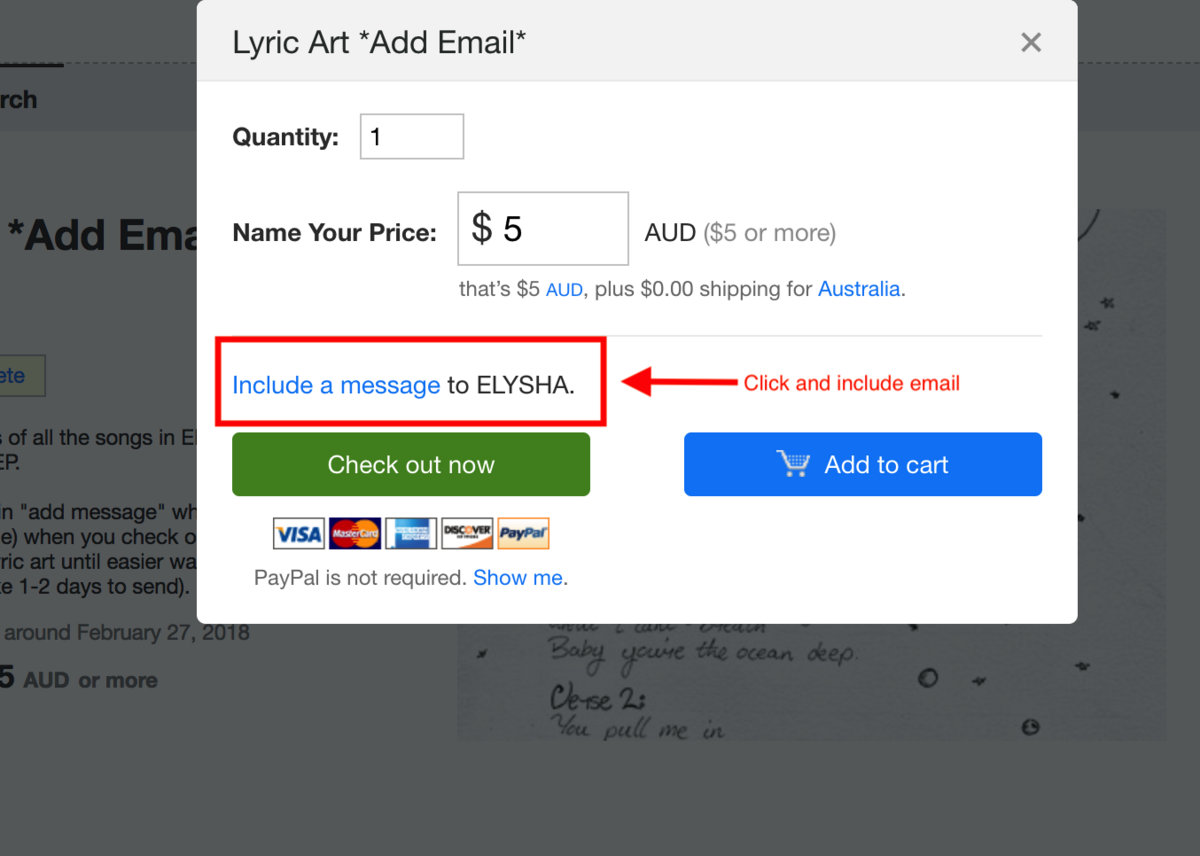
Task: Click the Visa card icon
Action: [298, 533]
